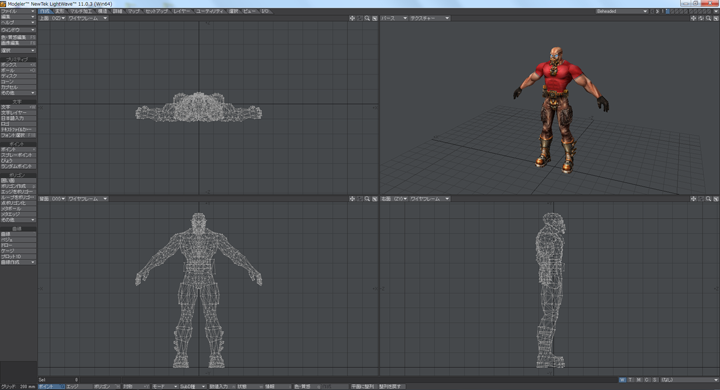Switch to the マップ map tab

(x=134, y=11)
